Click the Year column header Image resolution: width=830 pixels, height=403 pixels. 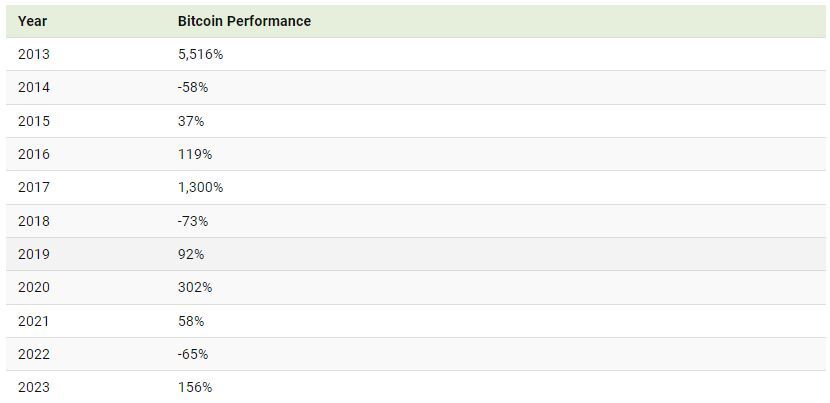pyautogui.click(x=32, y=21)
